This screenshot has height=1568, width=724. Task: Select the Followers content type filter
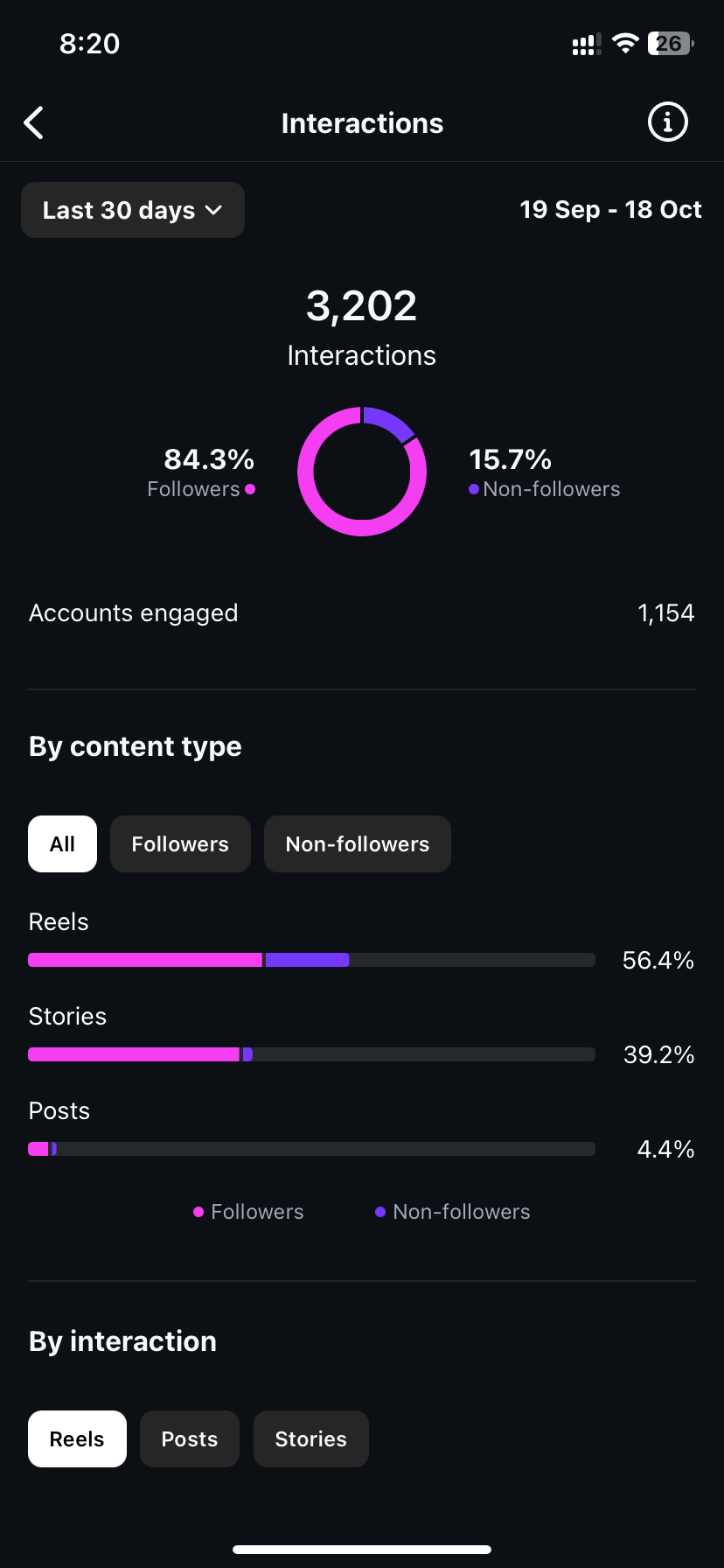(x=180, y=844)
